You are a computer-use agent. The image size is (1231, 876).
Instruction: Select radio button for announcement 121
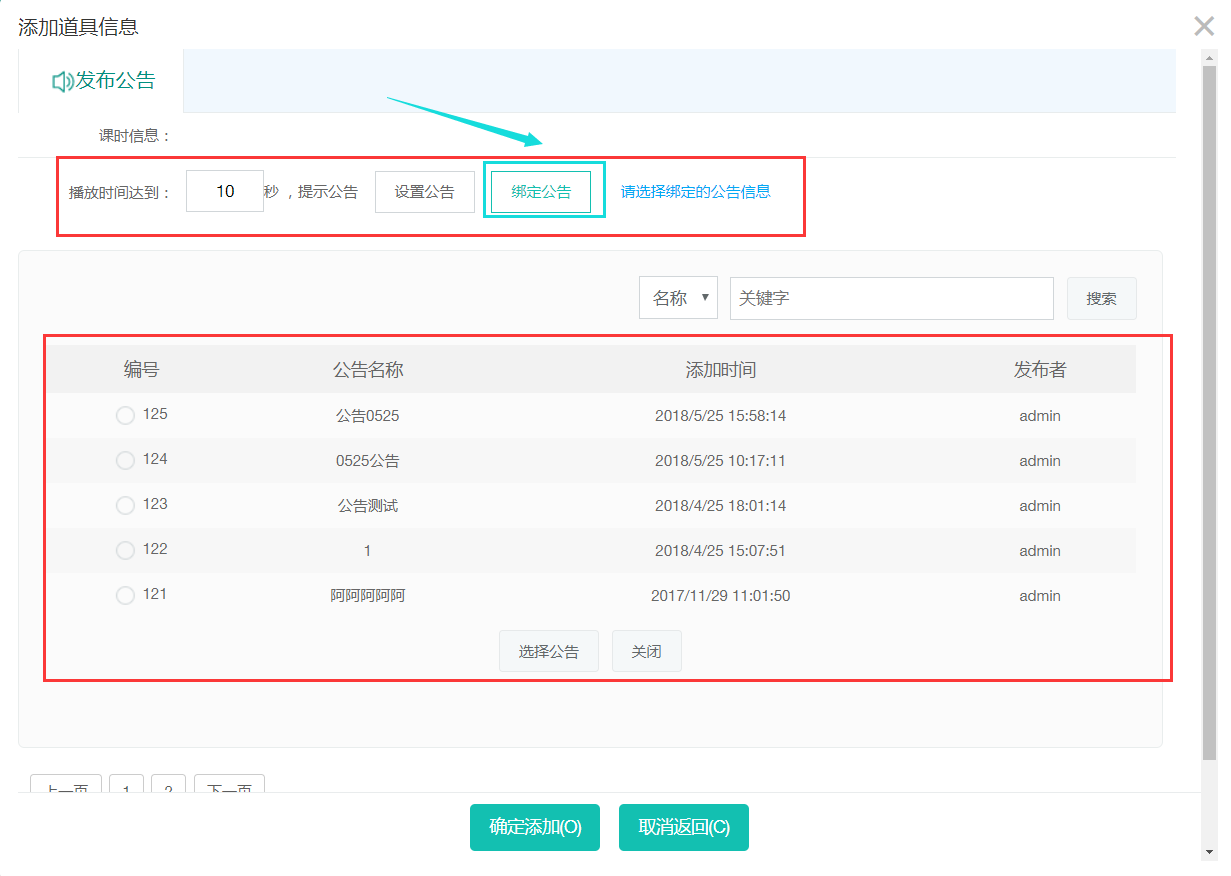125,595
